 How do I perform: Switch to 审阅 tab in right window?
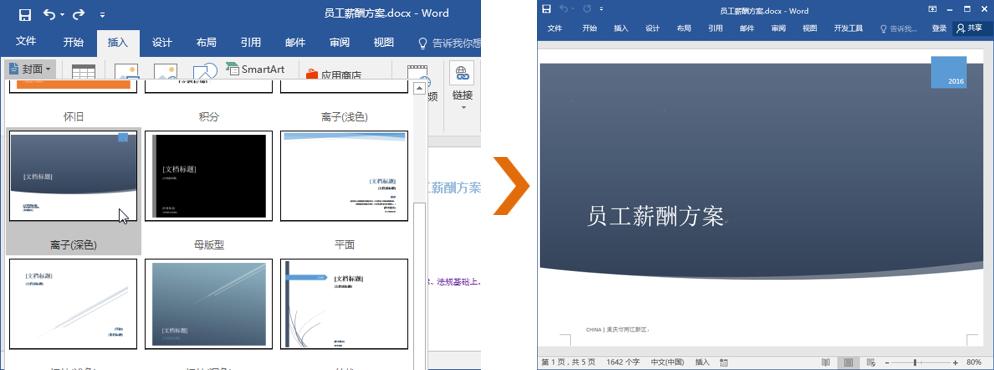pos(778,29)
